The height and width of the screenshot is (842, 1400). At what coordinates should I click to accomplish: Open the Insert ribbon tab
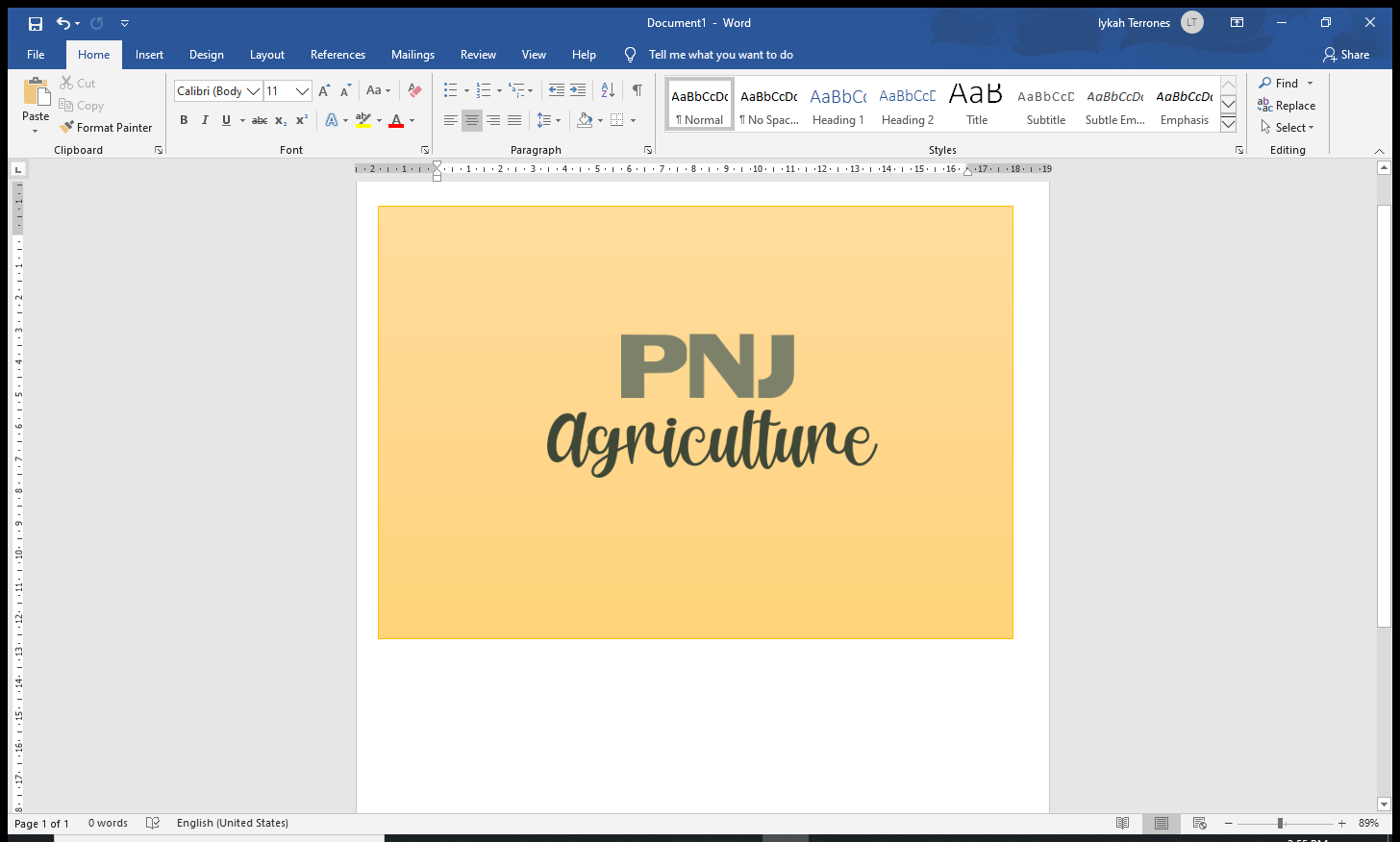[x=149, y=55]
